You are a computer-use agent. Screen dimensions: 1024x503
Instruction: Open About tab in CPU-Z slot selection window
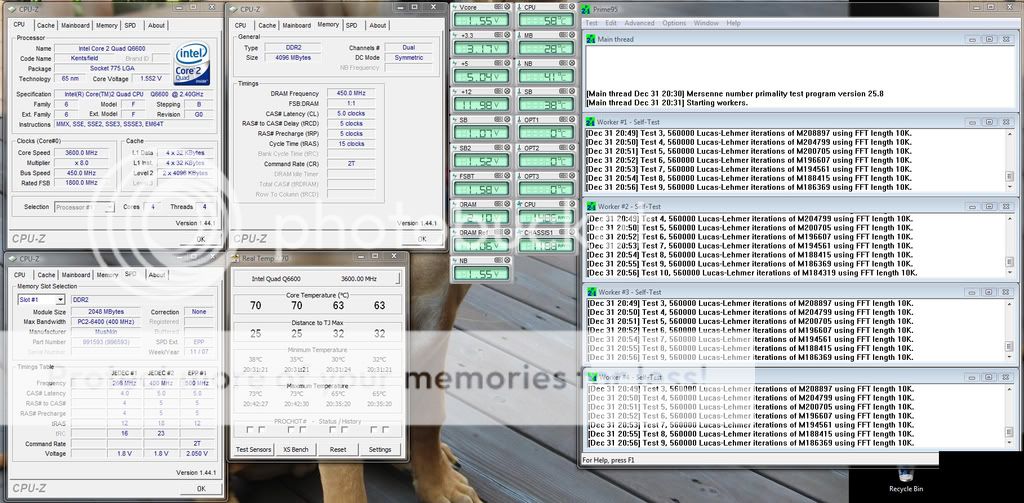tap(157, 275)
